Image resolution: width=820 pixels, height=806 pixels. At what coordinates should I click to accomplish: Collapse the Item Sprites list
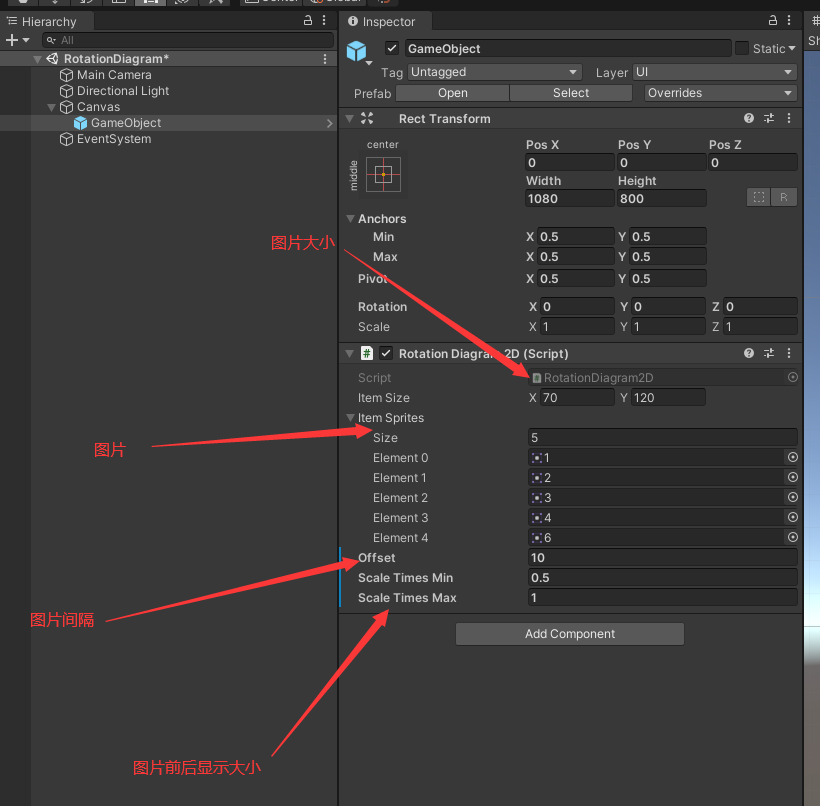[x=352, y=418]
